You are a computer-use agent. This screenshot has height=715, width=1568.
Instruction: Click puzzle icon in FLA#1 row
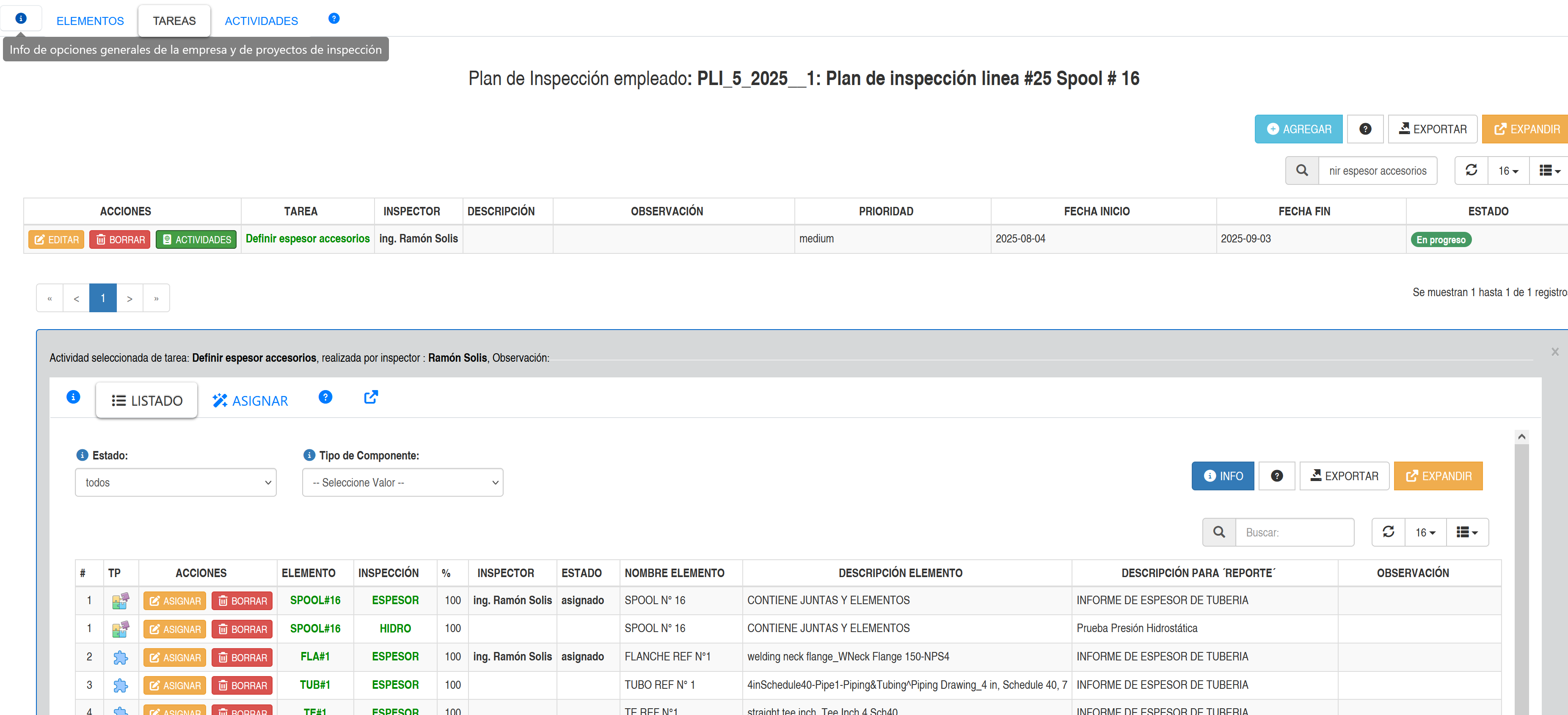[121, 657]
